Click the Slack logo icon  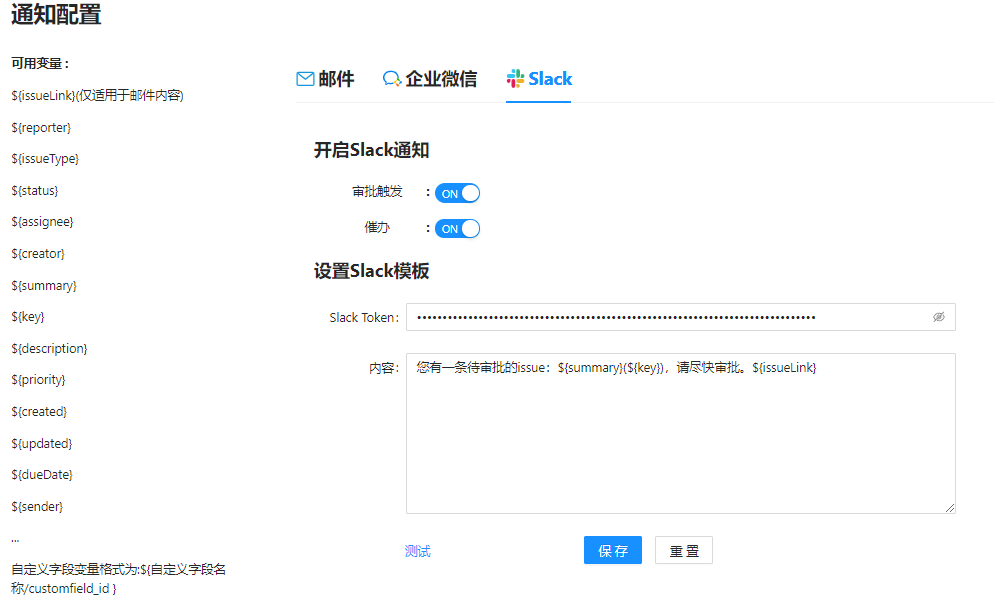coord(515,79)
